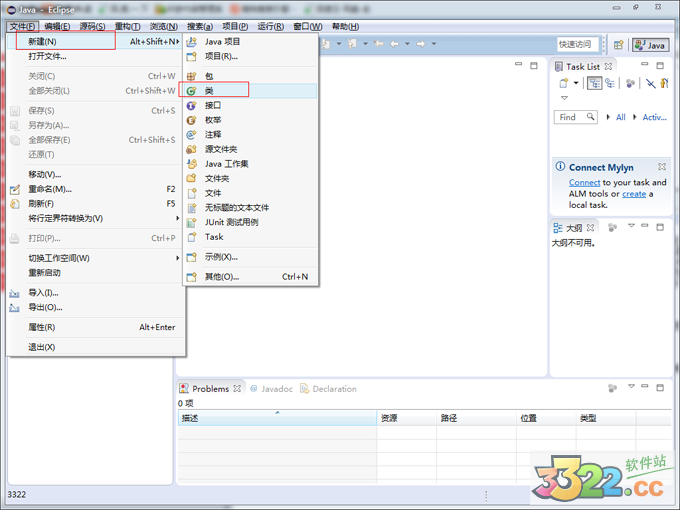Click 文件夹 folder icon in submenu
The height and width of the screenshot is (510, 680).
click(191, 178)
